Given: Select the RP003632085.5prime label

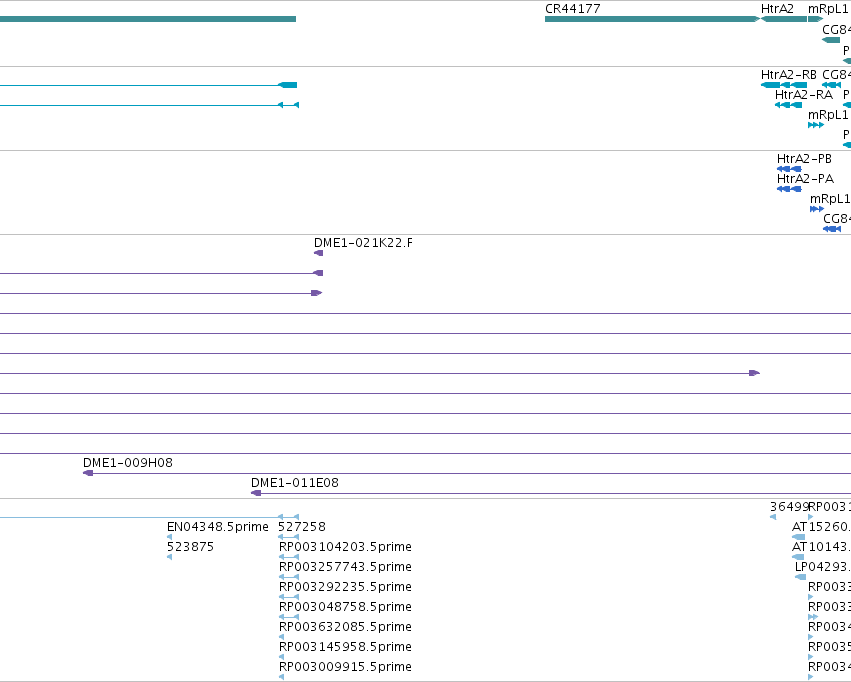Looking at the screenshot, I should click(x=345, y=627).
